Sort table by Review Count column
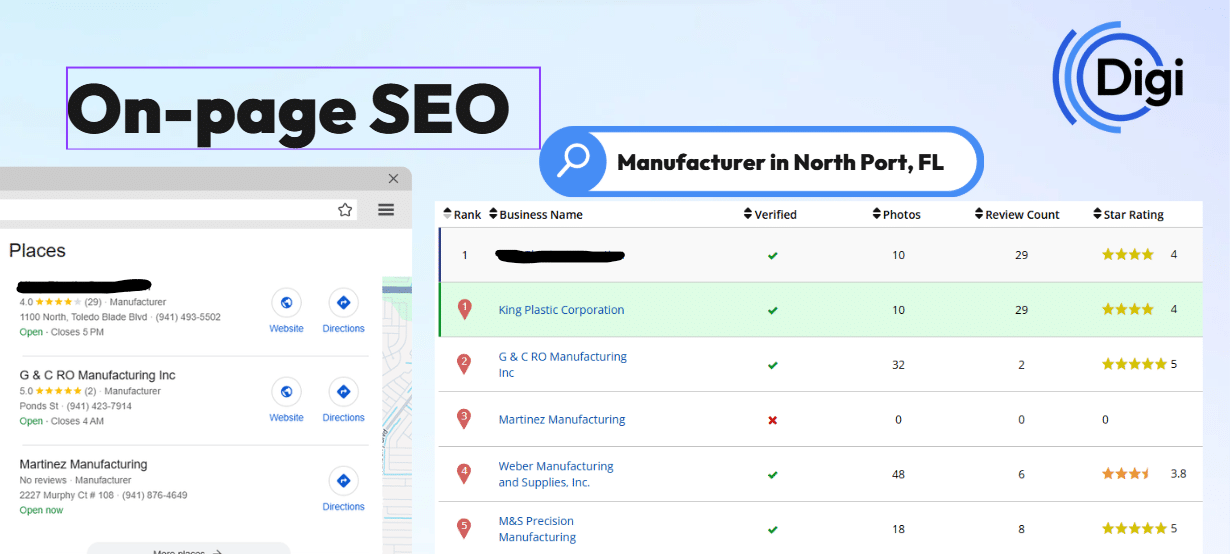The height and width of the screenshot is (554, 1230). pos(1017,214)
